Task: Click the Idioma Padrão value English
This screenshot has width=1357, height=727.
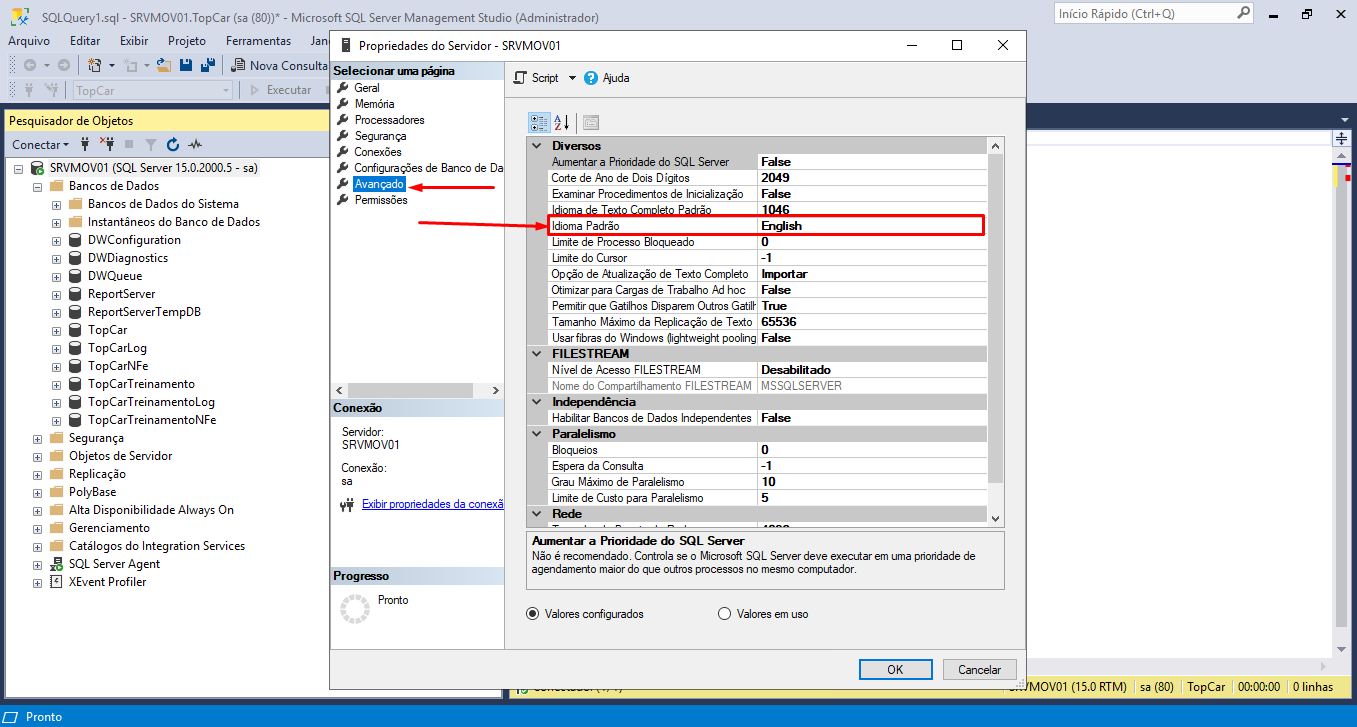Action: pos(781,226)
